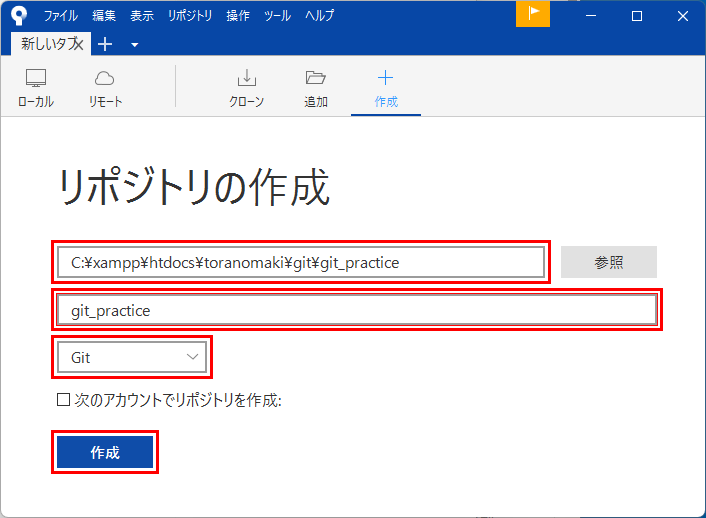Click the orange flag notification icon
706x518 pixels.
(533, 14)
